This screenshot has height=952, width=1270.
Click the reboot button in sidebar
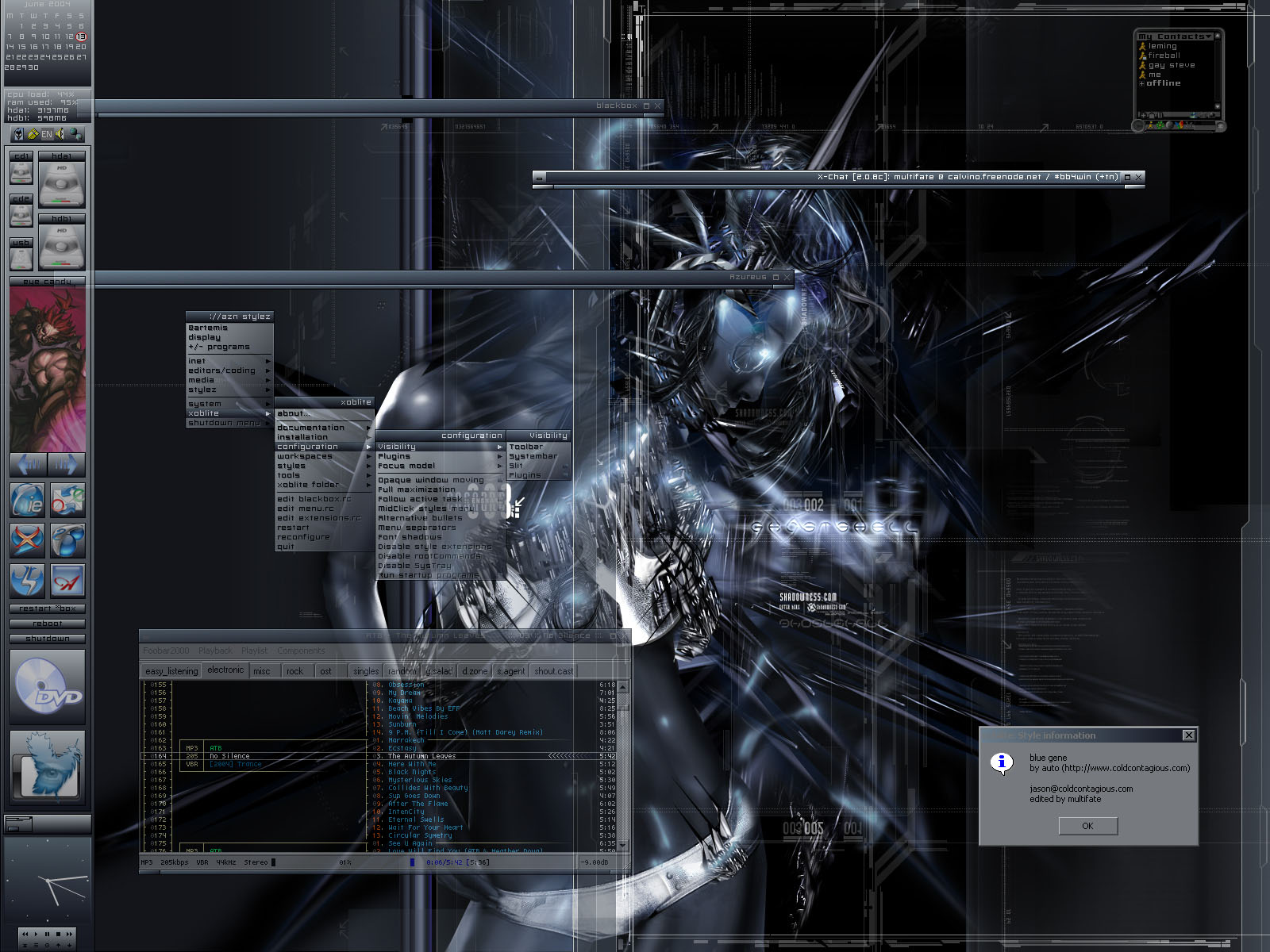point(48,624)
